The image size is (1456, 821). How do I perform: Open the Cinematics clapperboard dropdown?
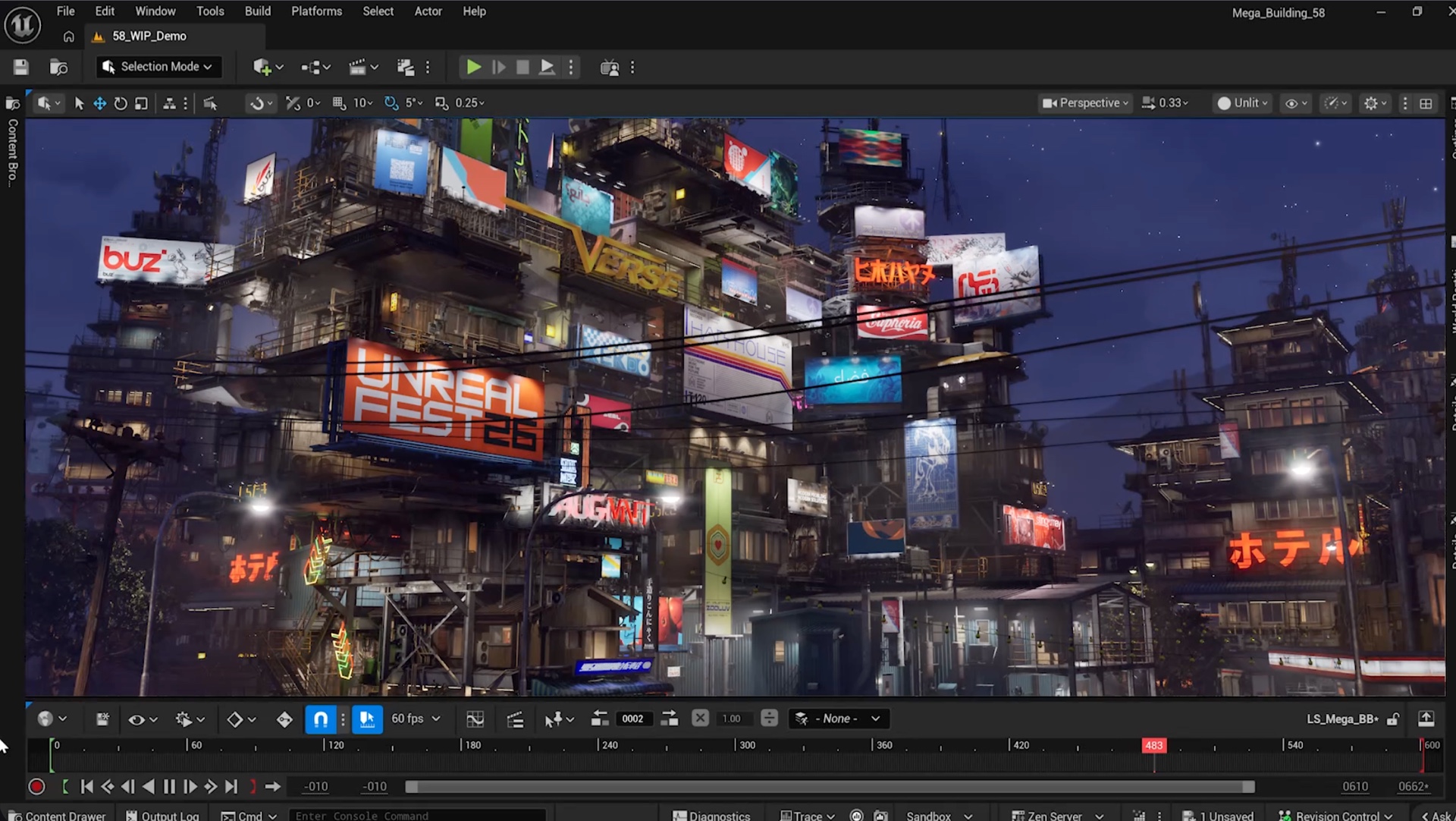[x=363, y=68]
